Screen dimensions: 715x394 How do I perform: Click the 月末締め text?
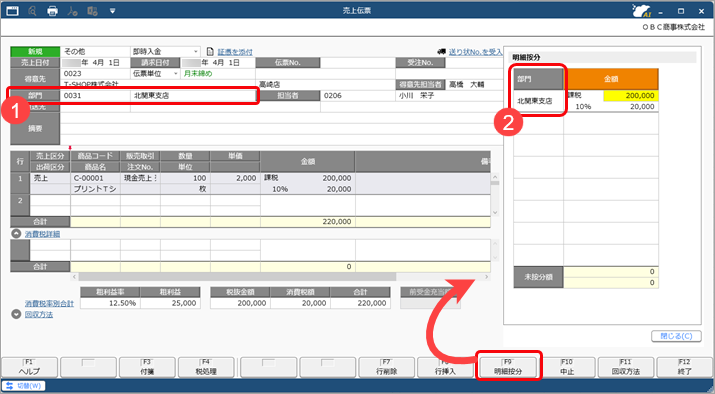point(198,73)
